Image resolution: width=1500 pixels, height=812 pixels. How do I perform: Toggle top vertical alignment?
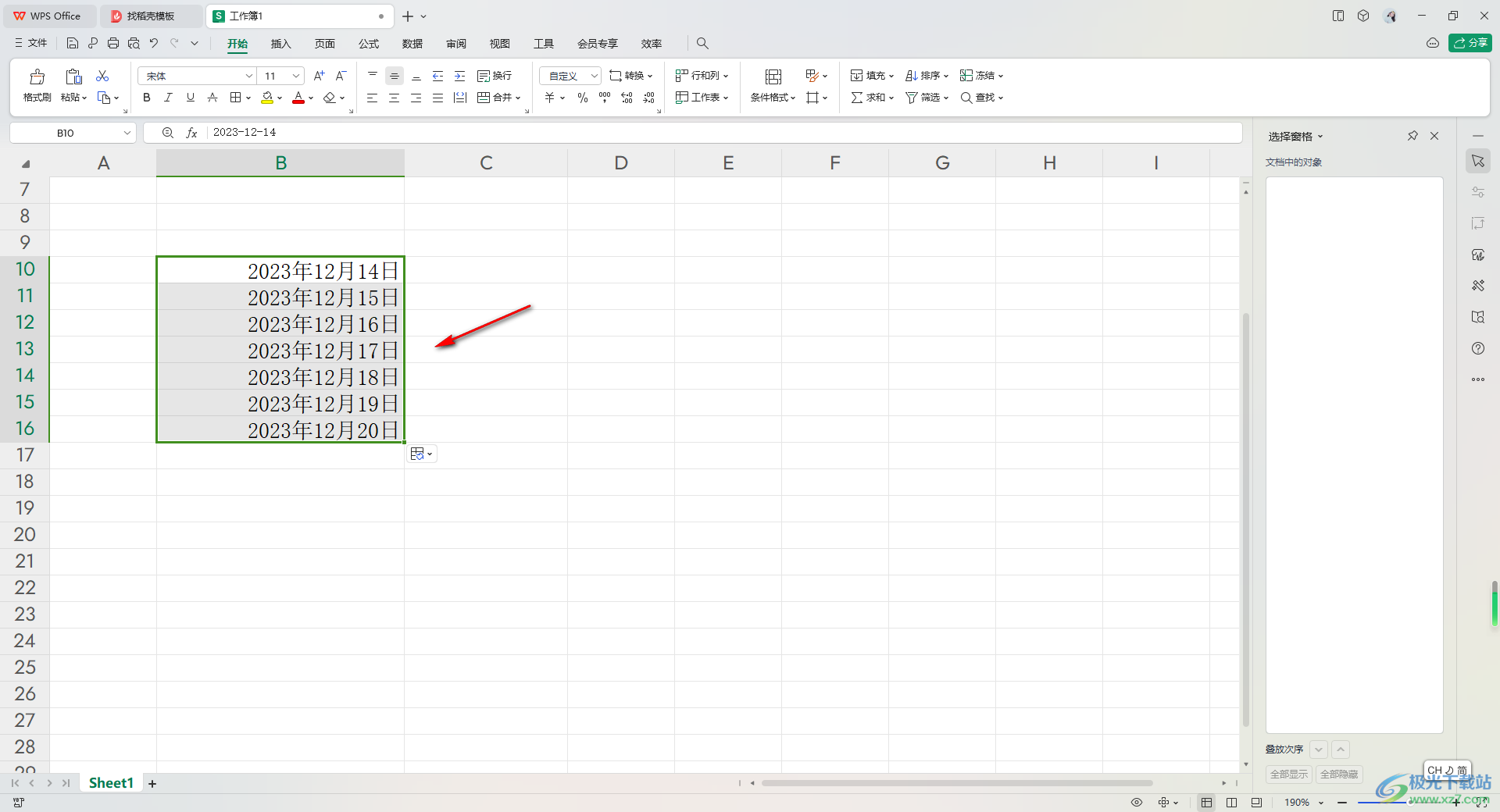373,76
